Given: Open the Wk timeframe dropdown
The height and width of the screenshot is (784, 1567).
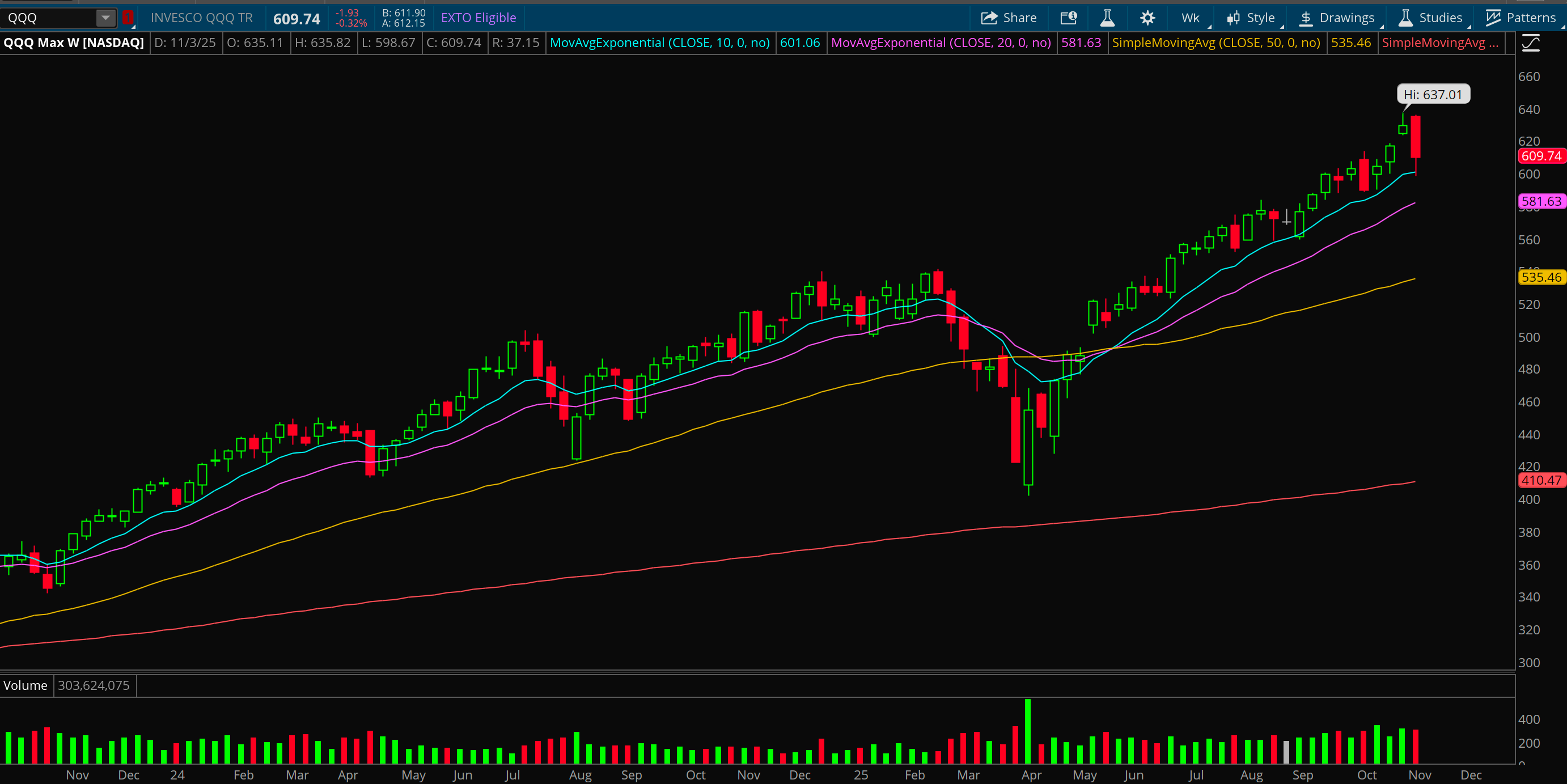Looking at the screenshot, I should (x=1191, y=18).
